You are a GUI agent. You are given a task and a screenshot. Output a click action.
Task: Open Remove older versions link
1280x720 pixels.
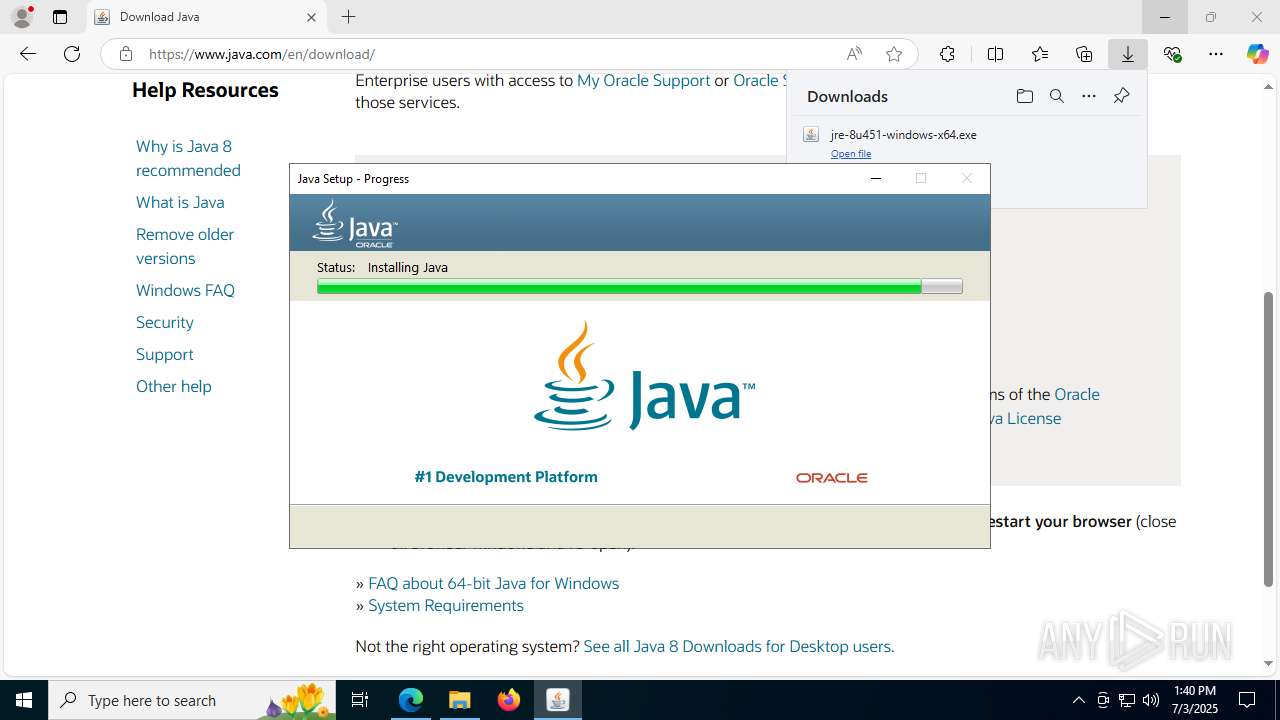click(185, 246)
